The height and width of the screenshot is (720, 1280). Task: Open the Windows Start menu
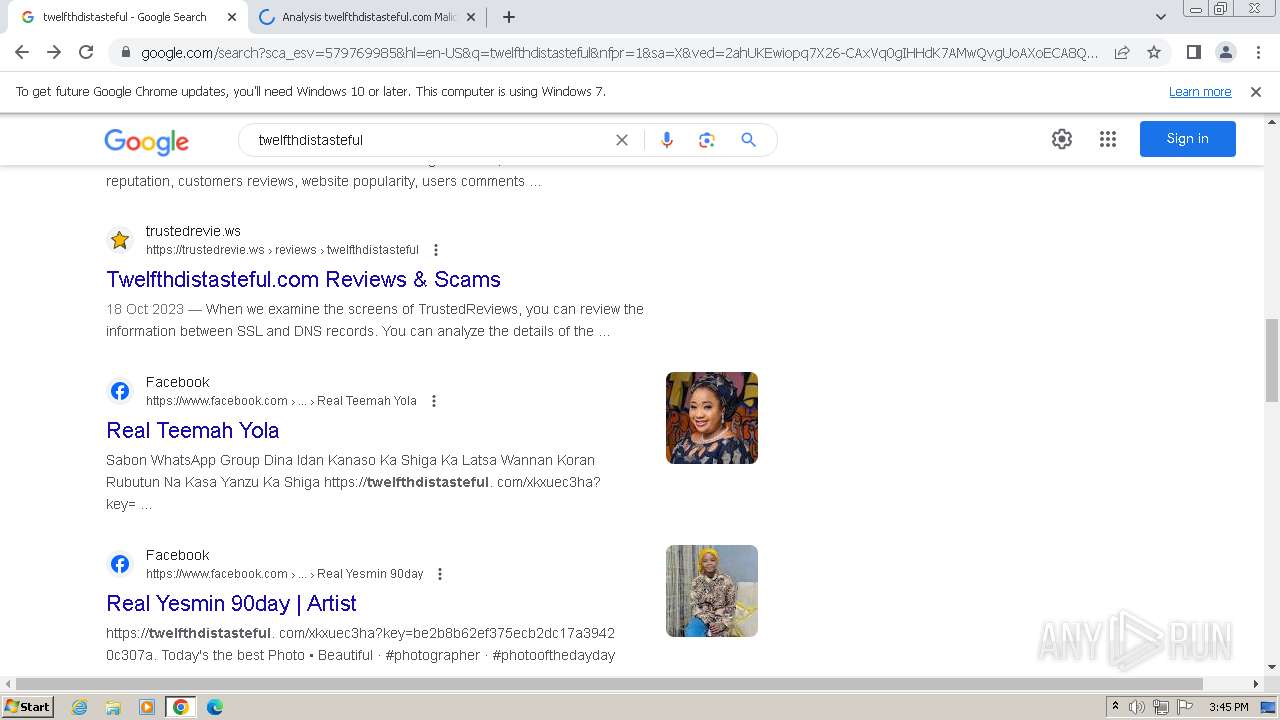(27, 706)
